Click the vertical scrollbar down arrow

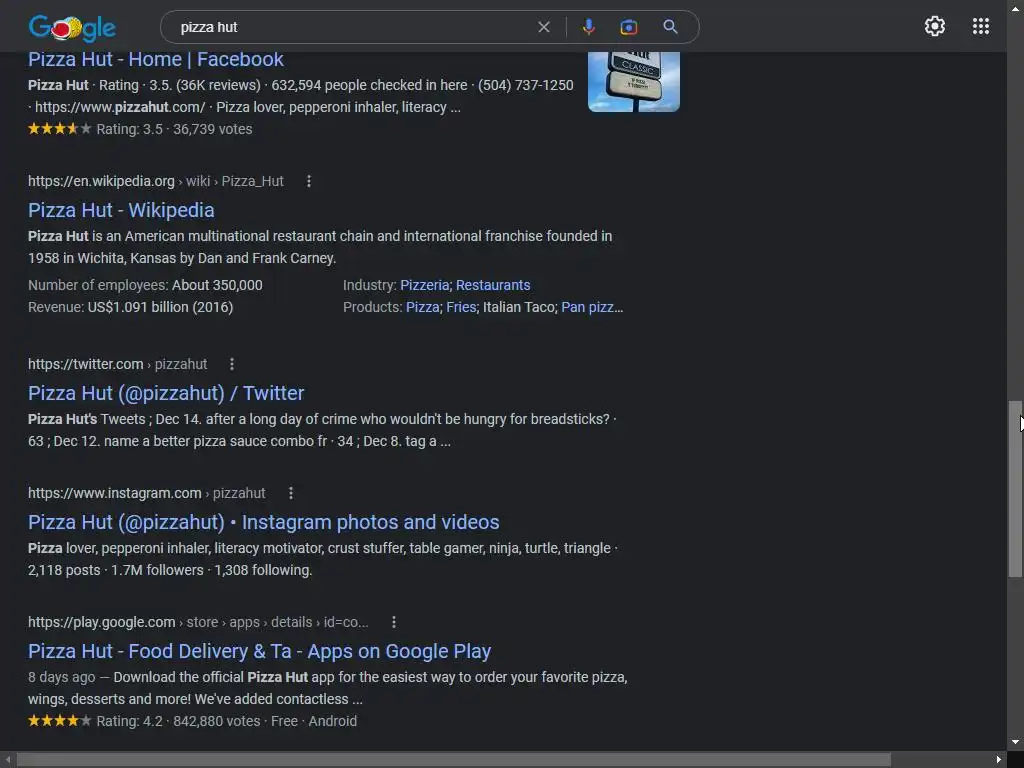coord(1015,742)
